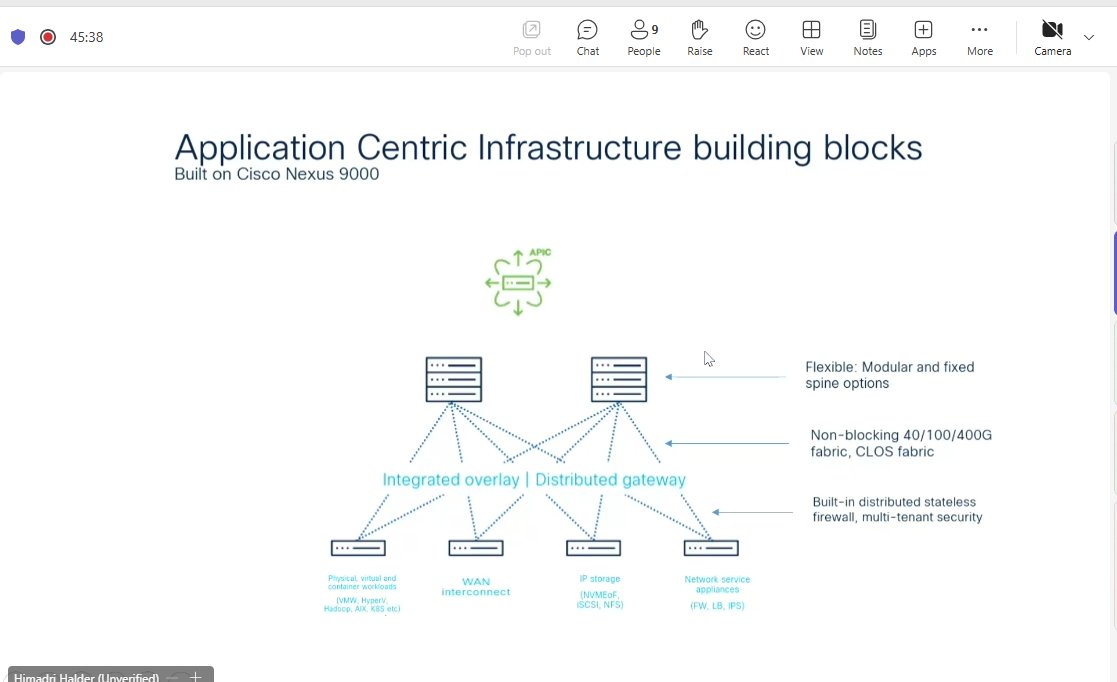The image size is (1117, 682).
Task: Click the plus control on the presenter bar
Action: [196, 677]
